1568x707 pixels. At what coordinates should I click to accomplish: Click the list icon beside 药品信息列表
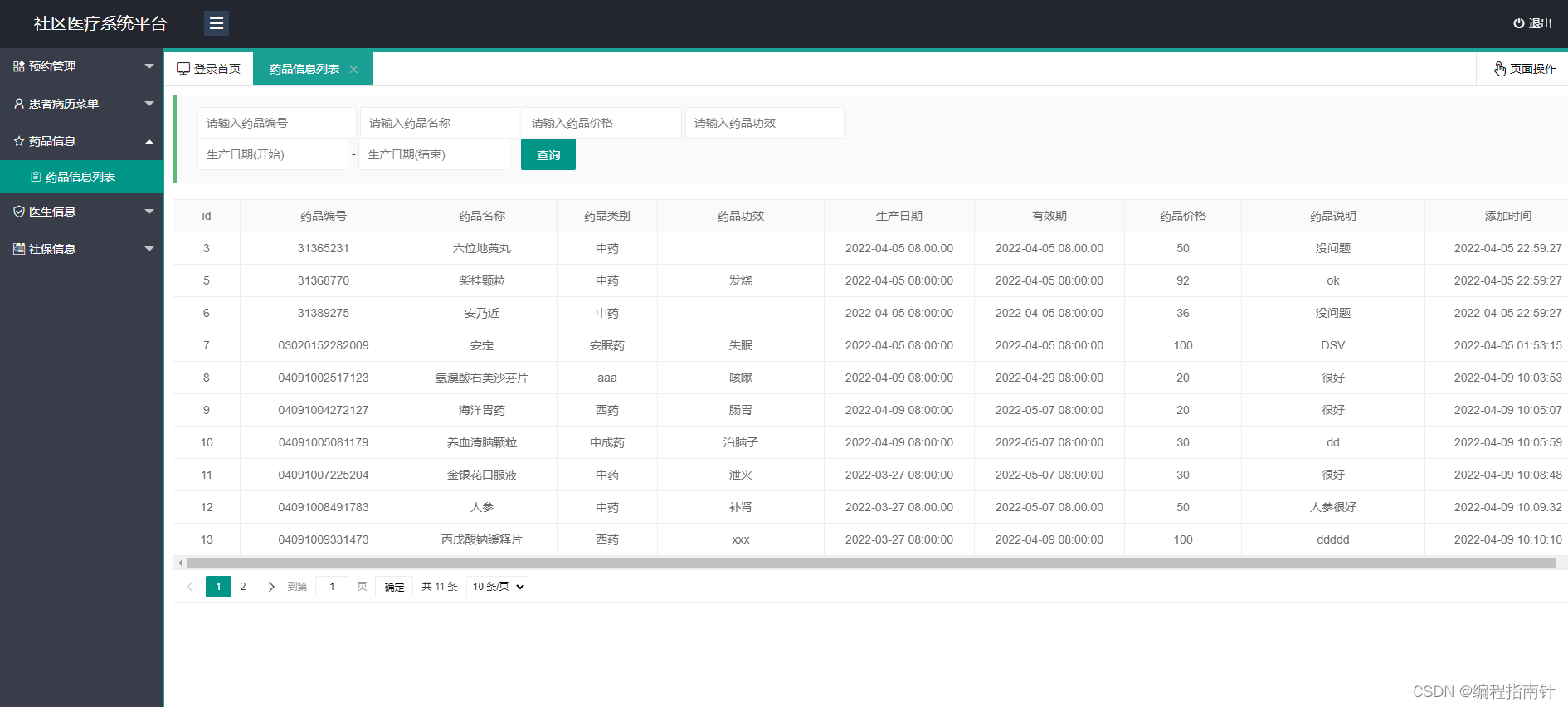(x=36, y=177)
